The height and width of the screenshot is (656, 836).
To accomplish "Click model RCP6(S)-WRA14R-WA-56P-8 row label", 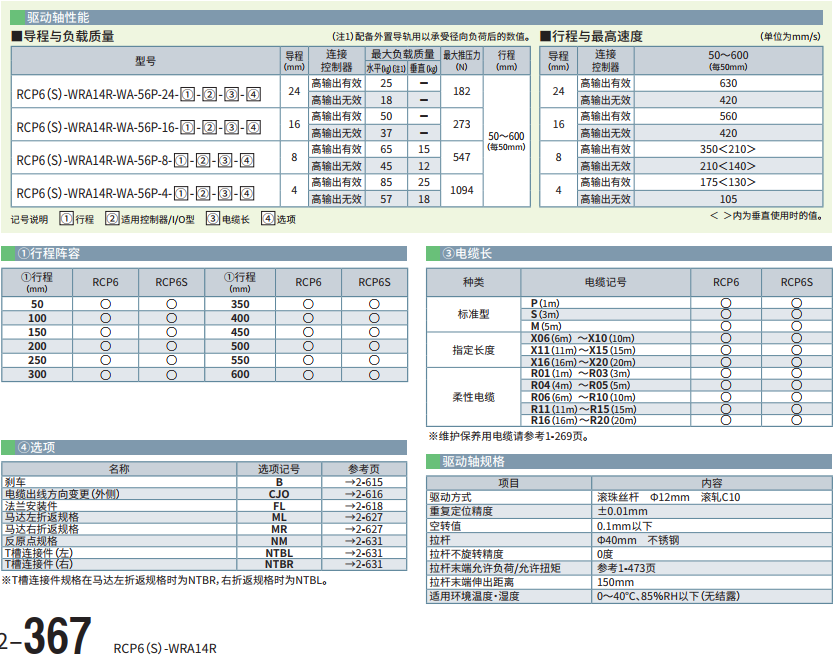I will (135, 160).
